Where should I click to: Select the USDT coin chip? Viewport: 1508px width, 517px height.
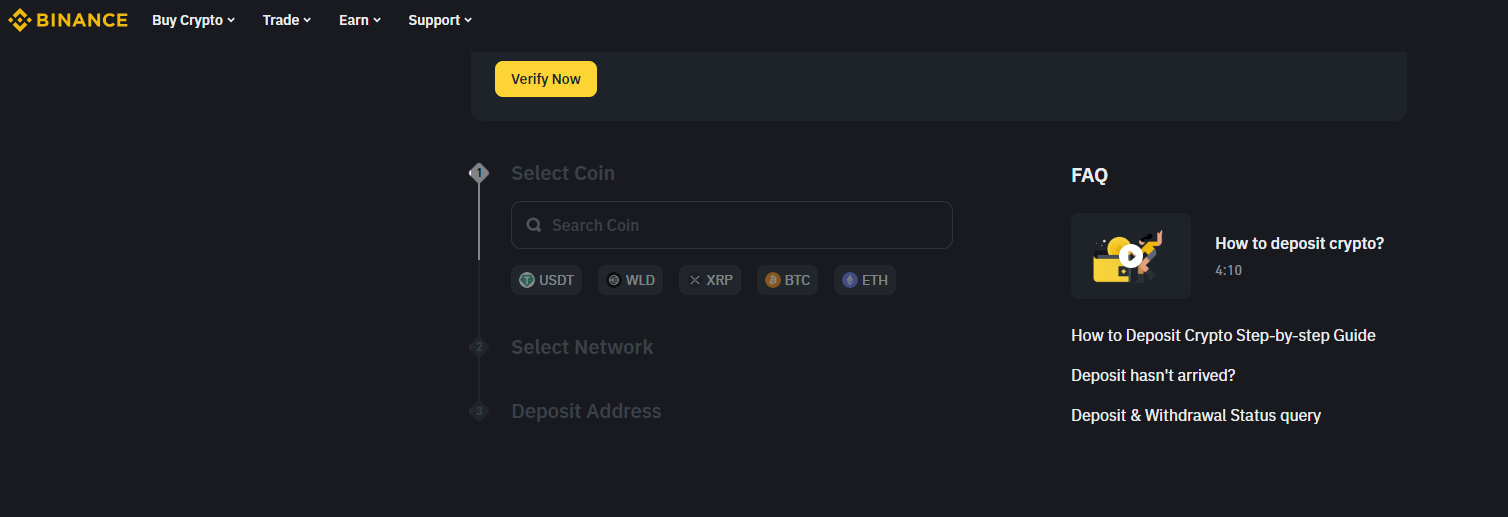[x=546, y=280]
